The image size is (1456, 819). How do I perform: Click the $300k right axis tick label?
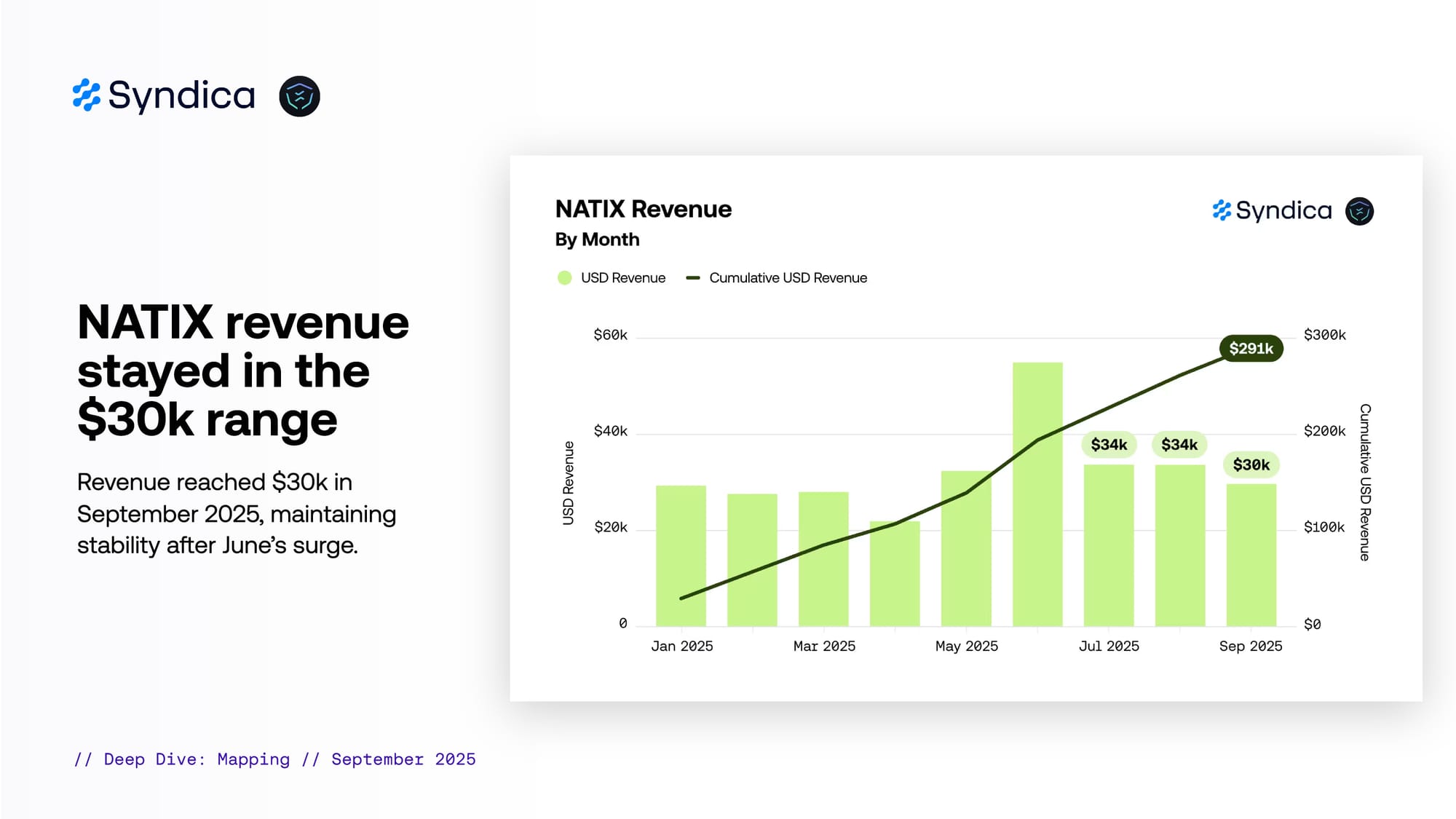click(x=1324, y=335)
